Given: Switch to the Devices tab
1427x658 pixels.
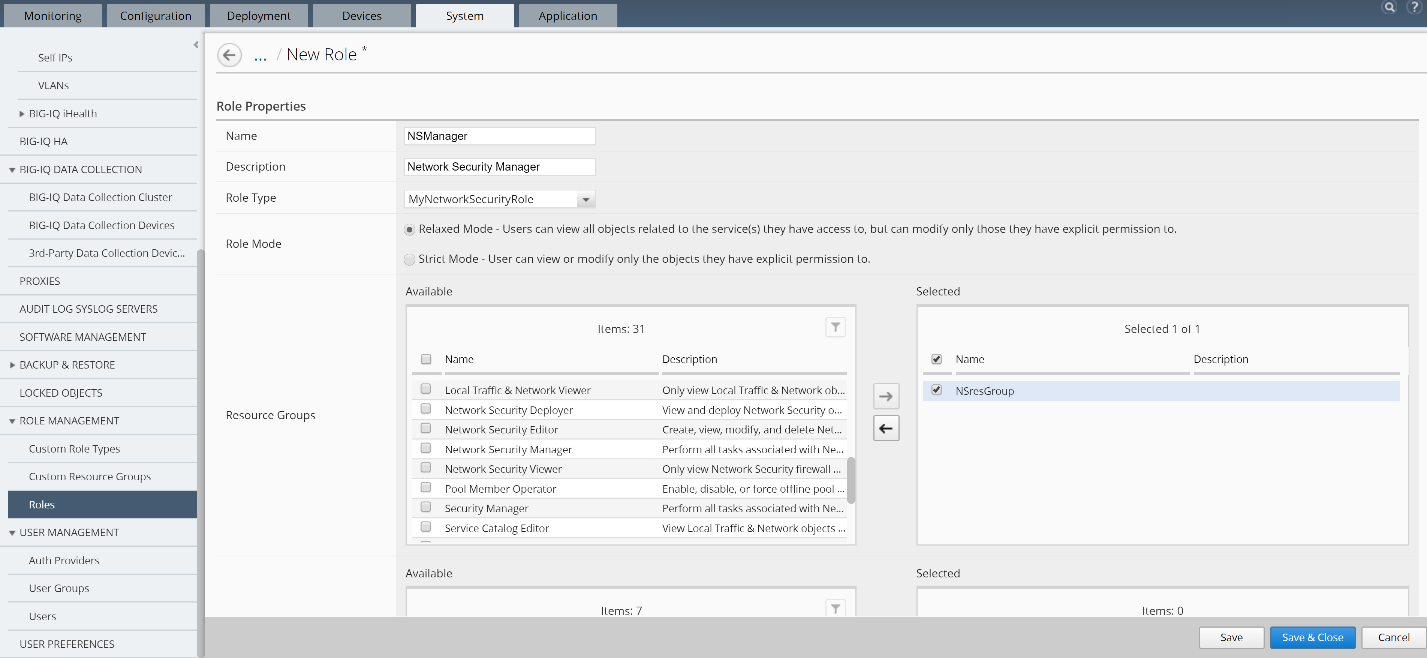Looking at the screenshot, I should [x=361, y=15].
